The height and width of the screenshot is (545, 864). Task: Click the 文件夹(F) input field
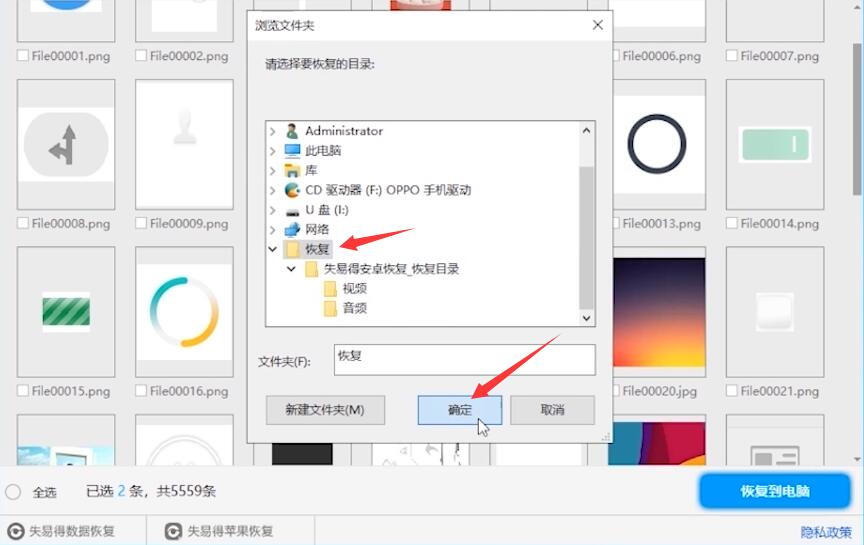click(x=465, y=360)
